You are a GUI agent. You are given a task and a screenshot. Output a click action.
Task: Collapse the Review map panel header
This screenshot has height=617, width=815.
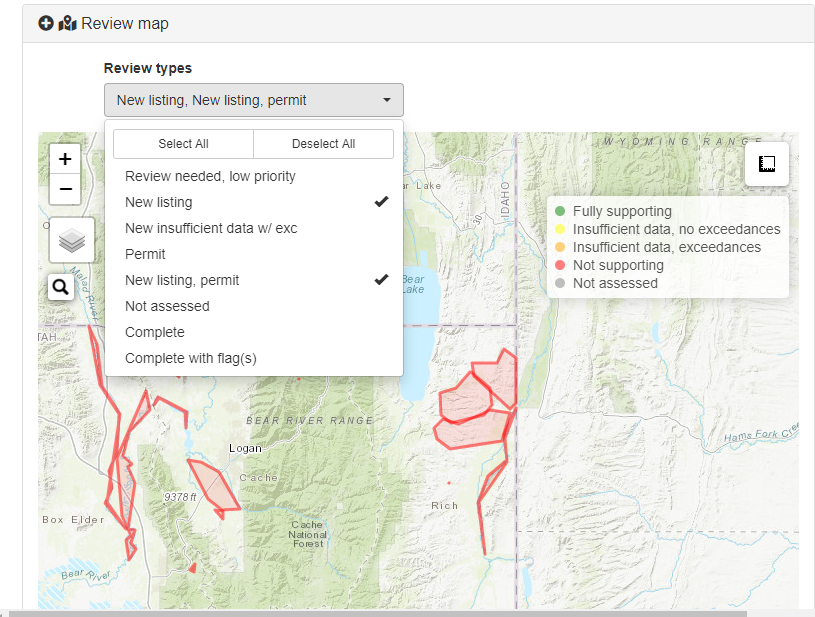(x=124, y=23)
